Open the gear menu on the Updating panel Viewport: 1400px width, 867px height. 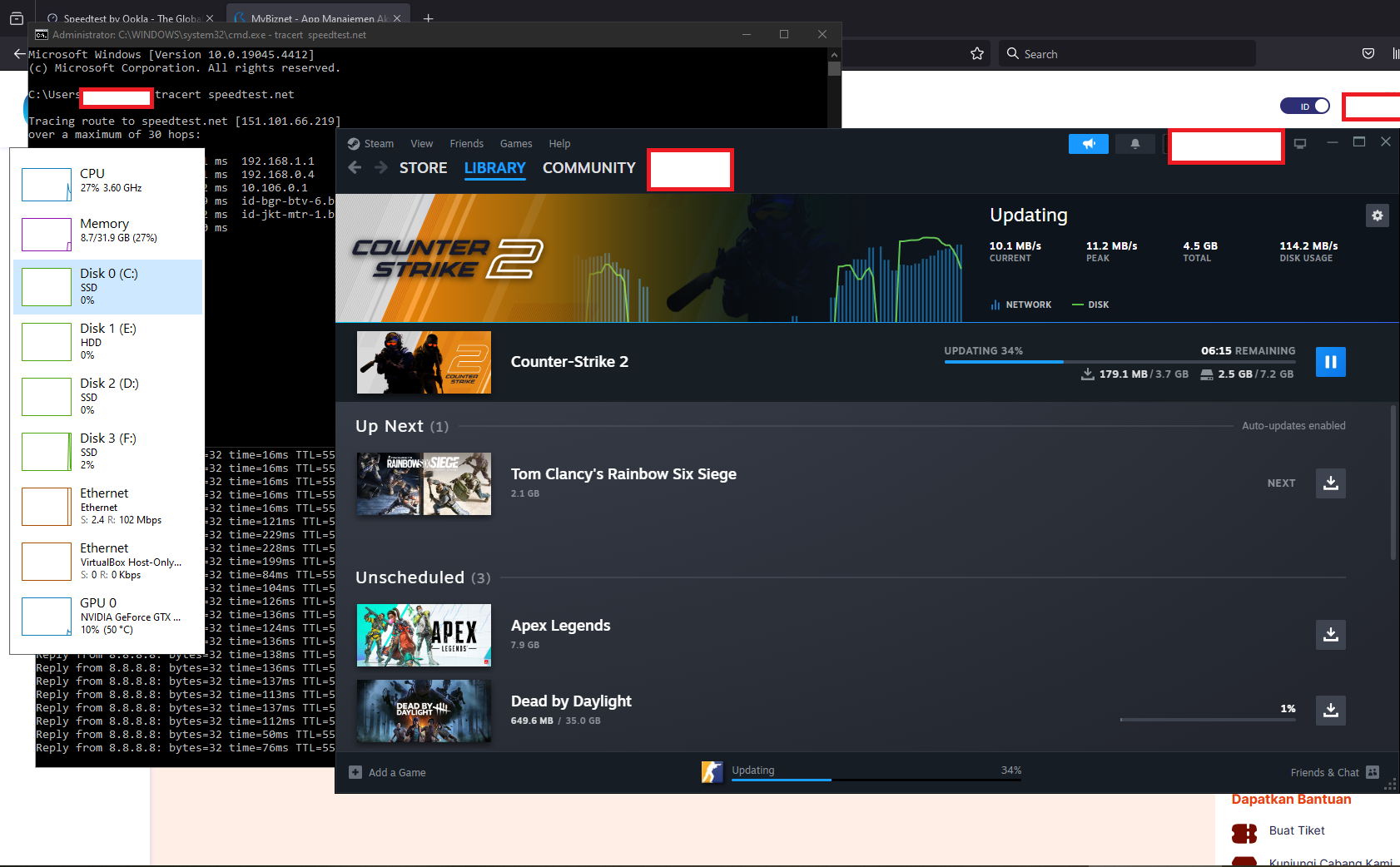pyautogui.click(x=1378, y=216)
